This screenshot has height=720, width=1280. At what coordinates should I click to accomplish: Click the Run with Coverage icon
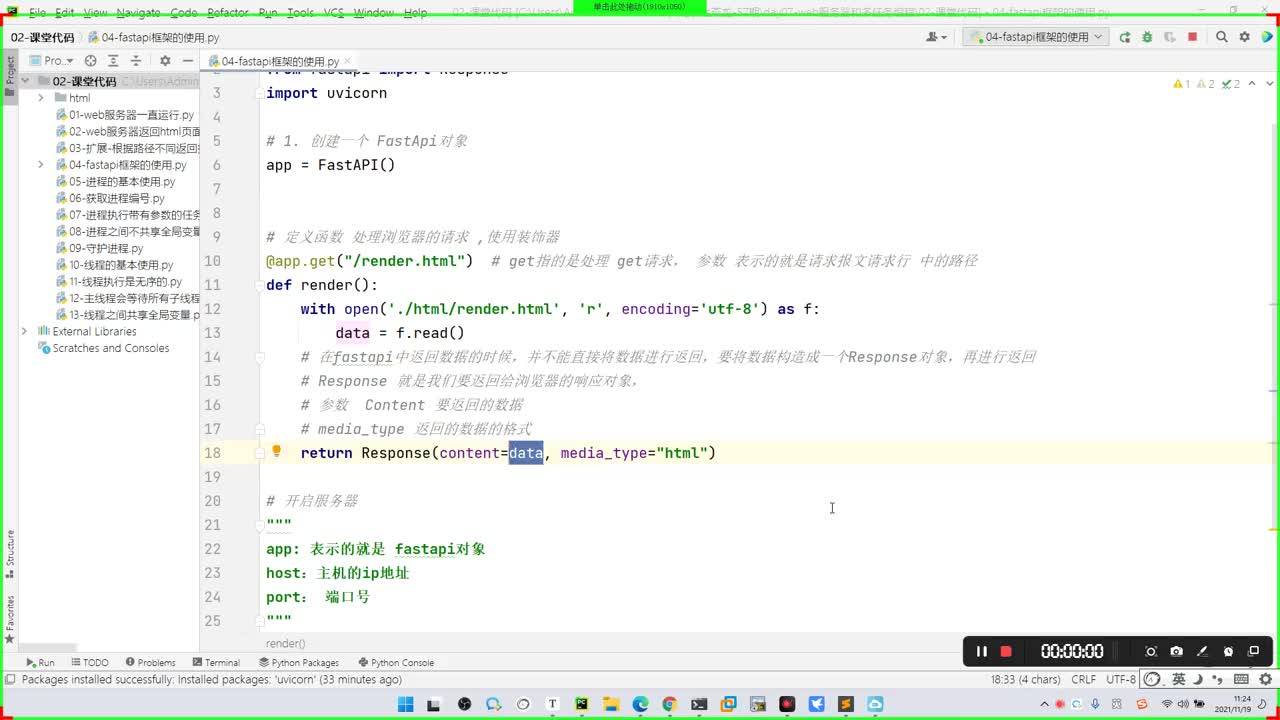point(1169,37)
